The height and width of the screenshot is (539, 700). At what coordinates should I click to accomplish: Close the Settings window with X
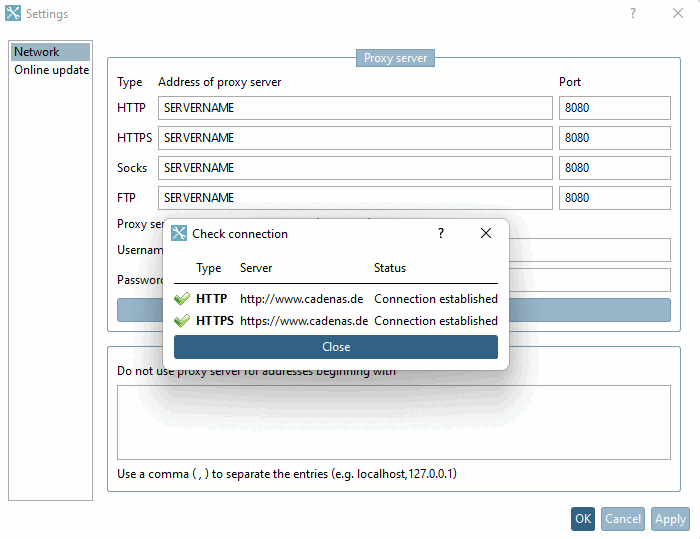click(x=678, y=13)
